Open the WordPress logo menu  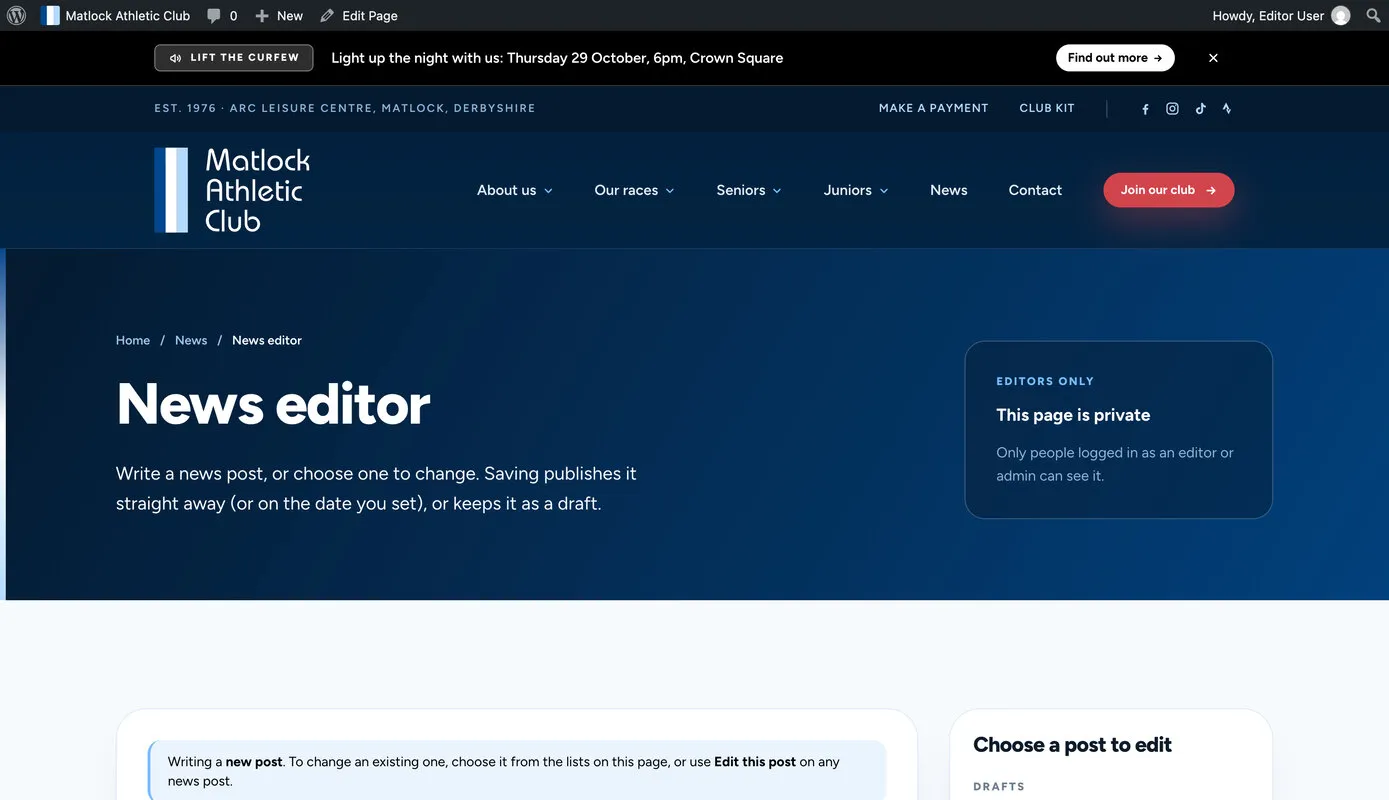point(16,15)
